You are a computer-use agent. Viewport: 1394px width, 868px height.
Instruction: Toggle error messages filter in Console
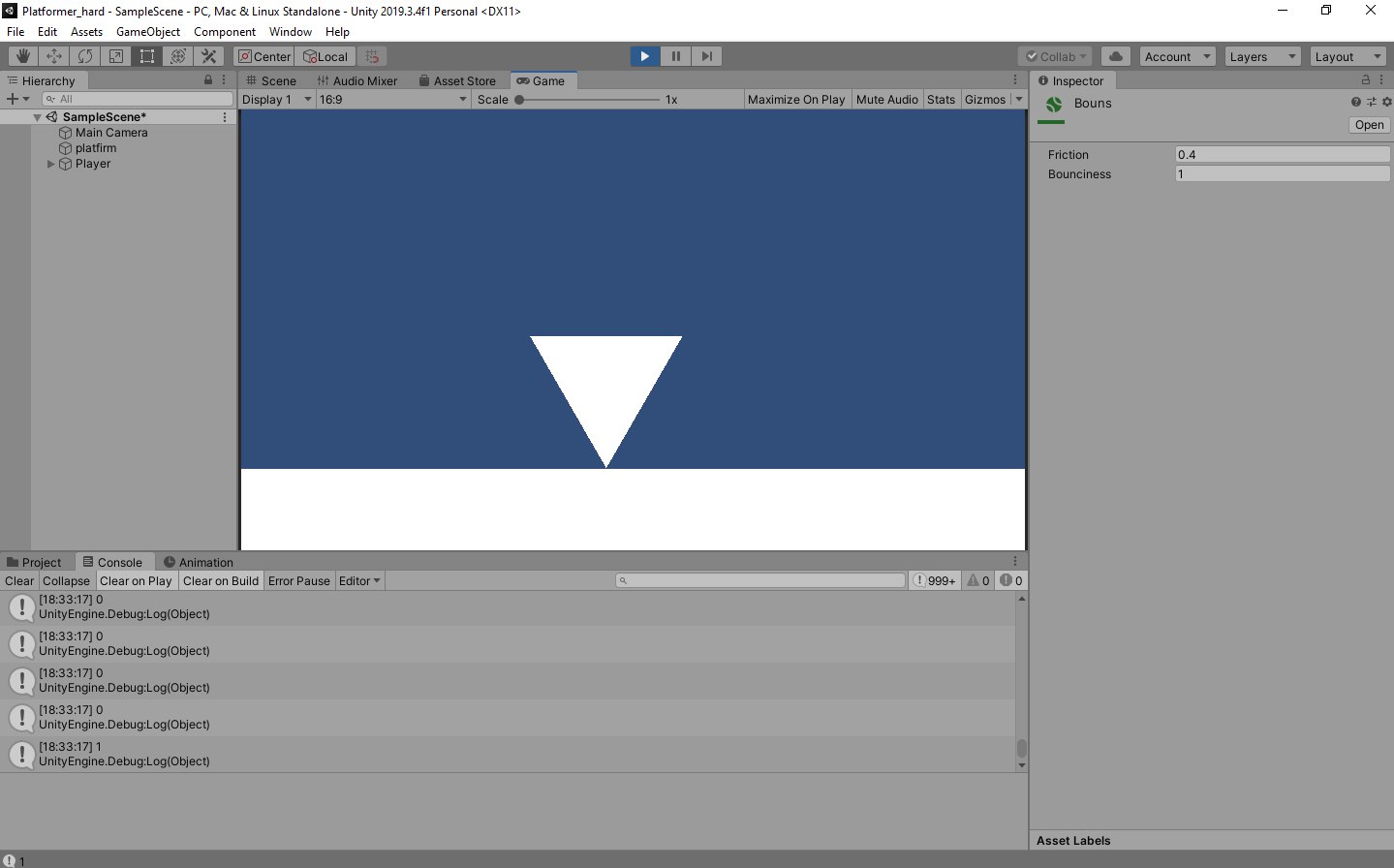(x=1011, y=580)
